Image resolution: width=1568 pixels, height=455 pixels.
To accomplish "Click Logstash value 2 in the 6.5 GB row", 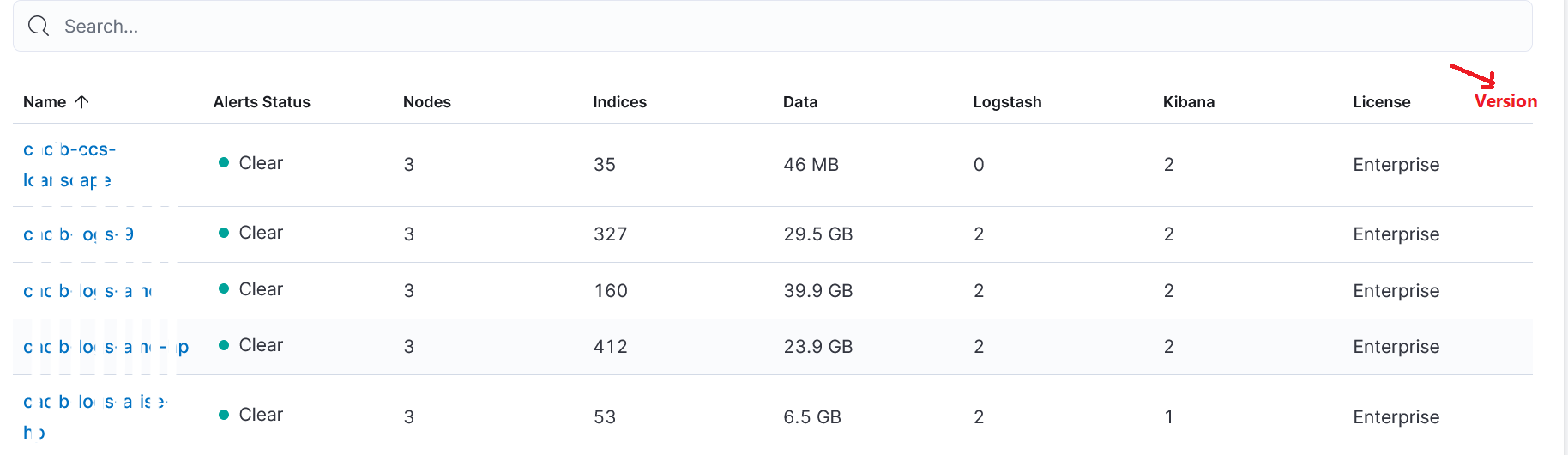I will pyautogui.click(x=979, y=417).
